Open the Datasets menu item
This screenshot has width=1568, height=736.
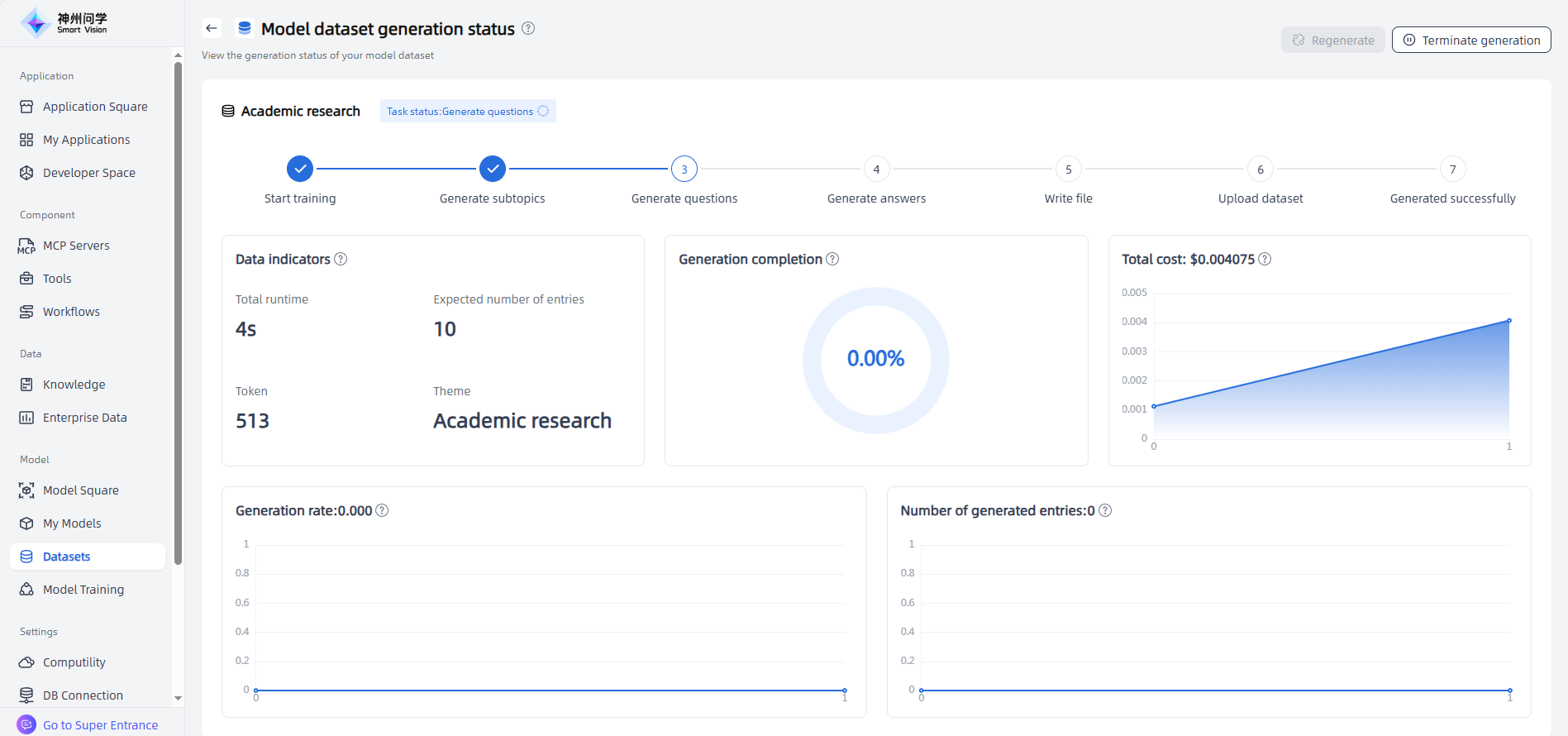(66, 557)
